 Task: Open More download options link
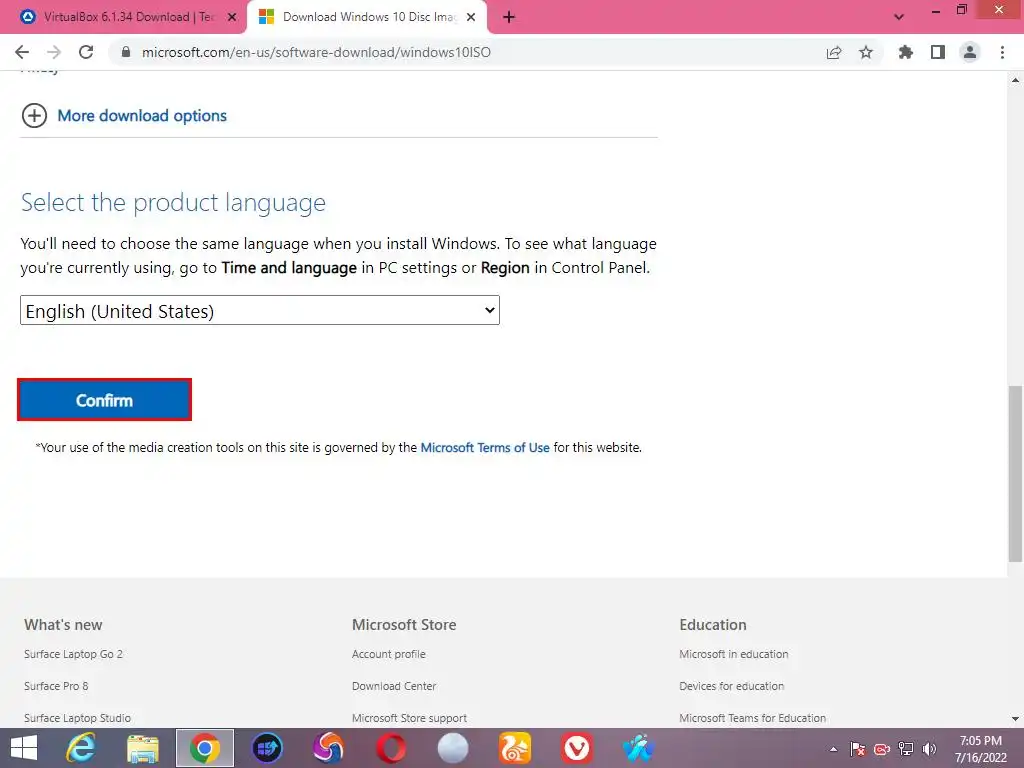pos(142,116)
